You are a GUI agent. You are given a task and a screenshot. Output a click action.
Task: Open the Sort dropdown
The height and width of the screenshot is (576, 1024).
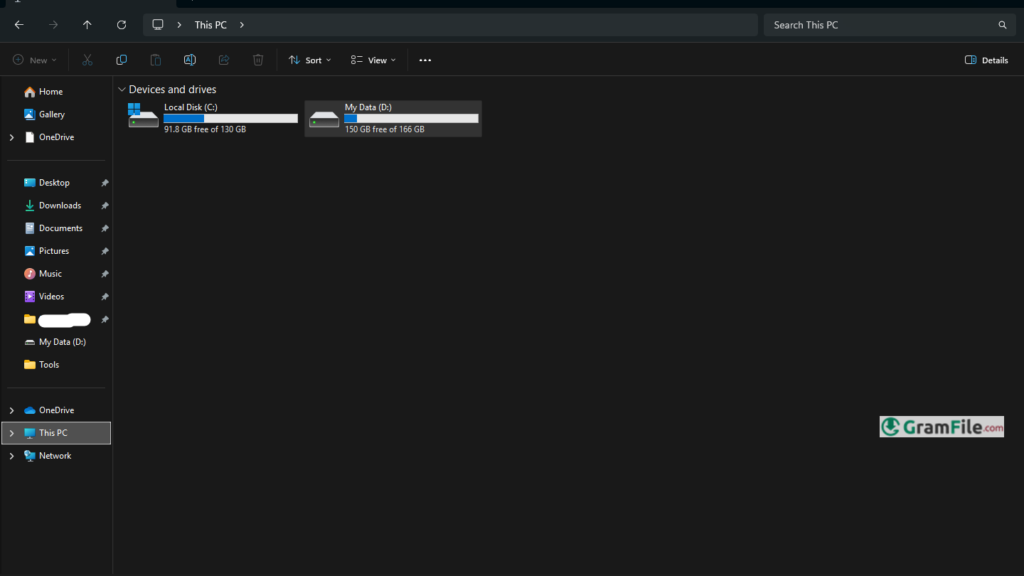click(x=310, y=60)
